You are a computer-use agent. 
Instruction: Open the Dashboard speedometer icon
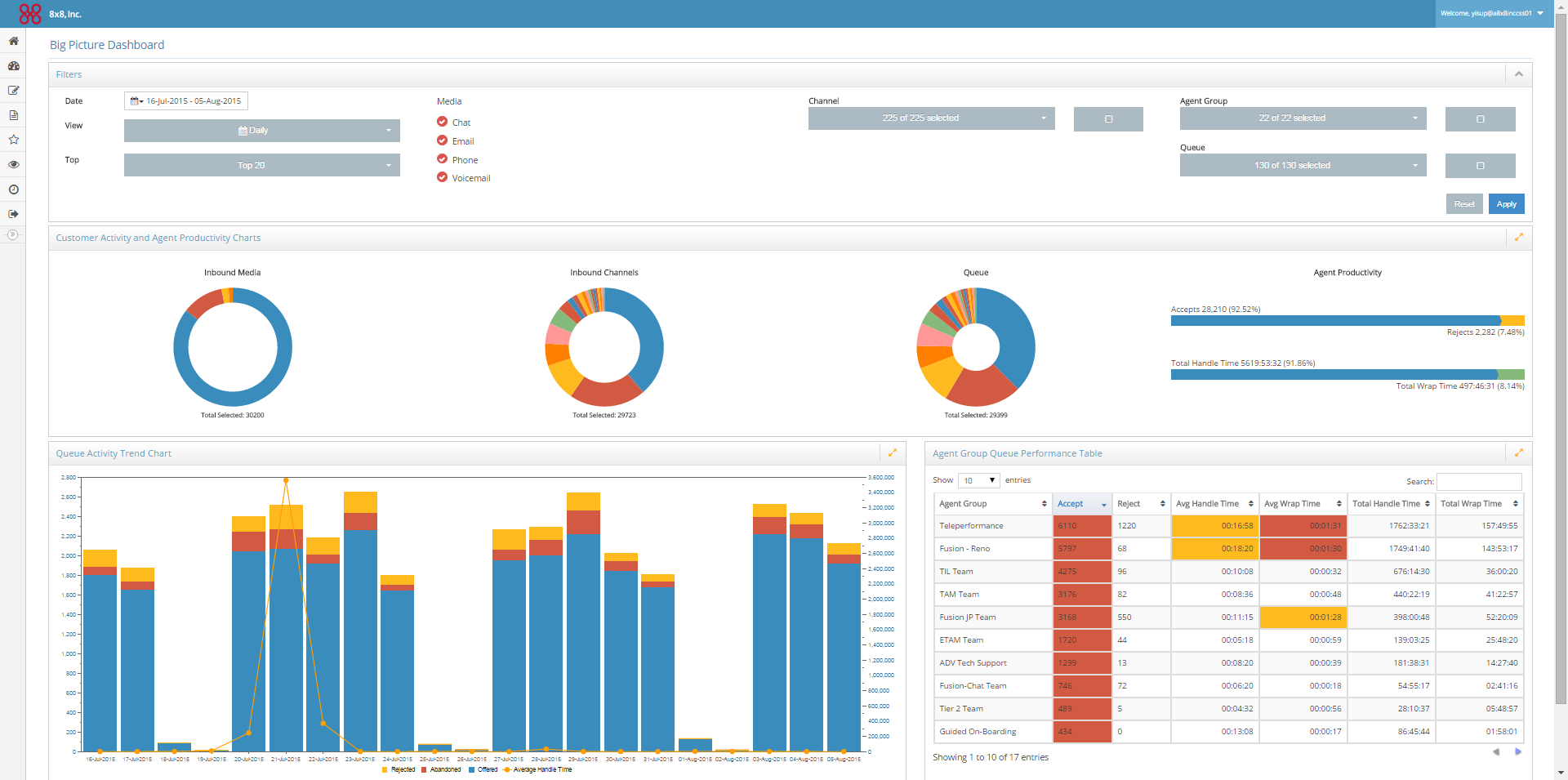pos(13,66)
